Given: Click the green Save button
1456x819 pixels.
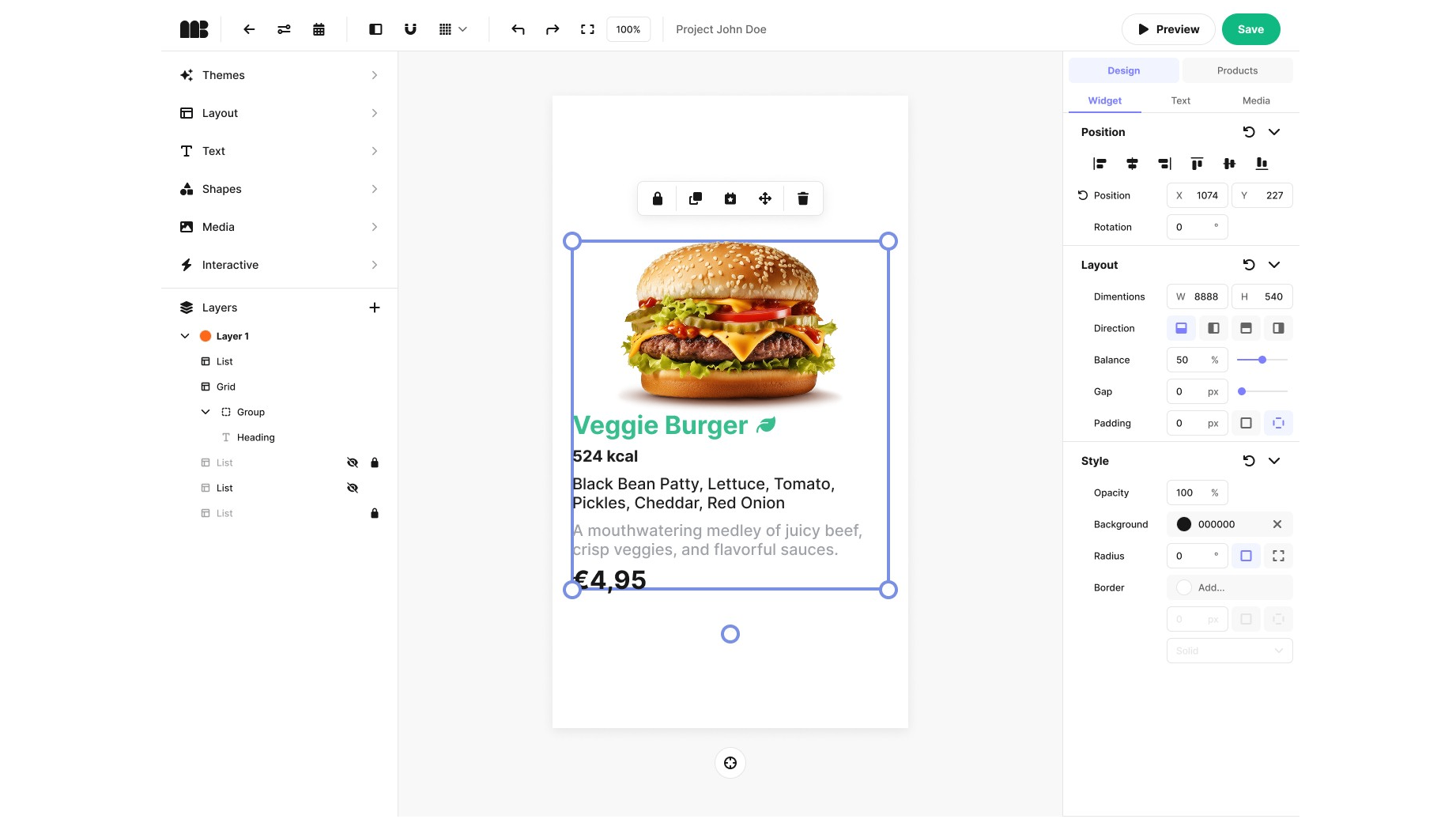Looking at the screenshot, I should click(1250, 29).
